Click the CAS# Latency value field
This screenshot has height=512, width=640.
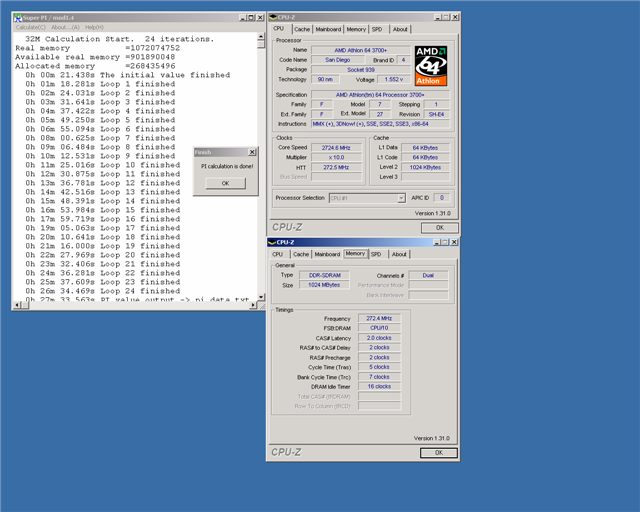pos(378,338)
